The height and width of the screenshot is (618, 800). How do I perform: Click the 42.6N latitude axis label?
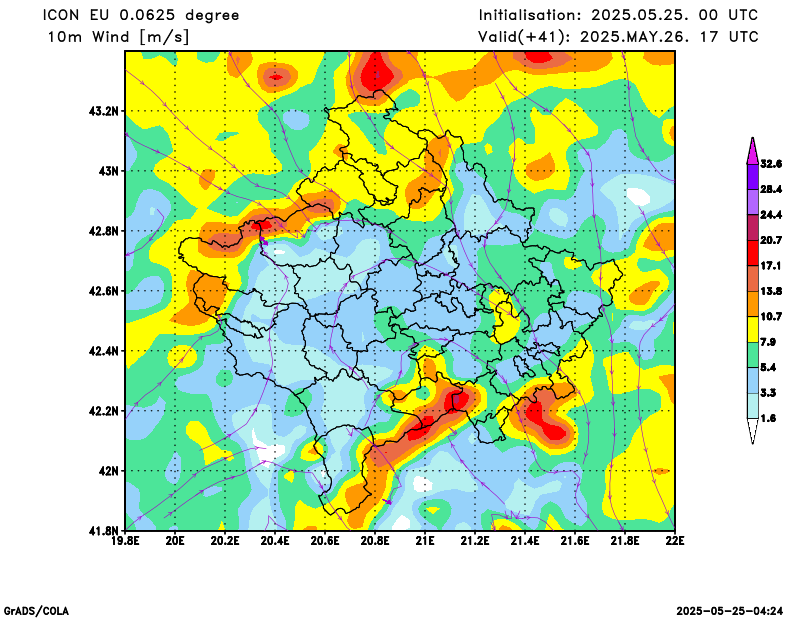(x=104, y=291)
